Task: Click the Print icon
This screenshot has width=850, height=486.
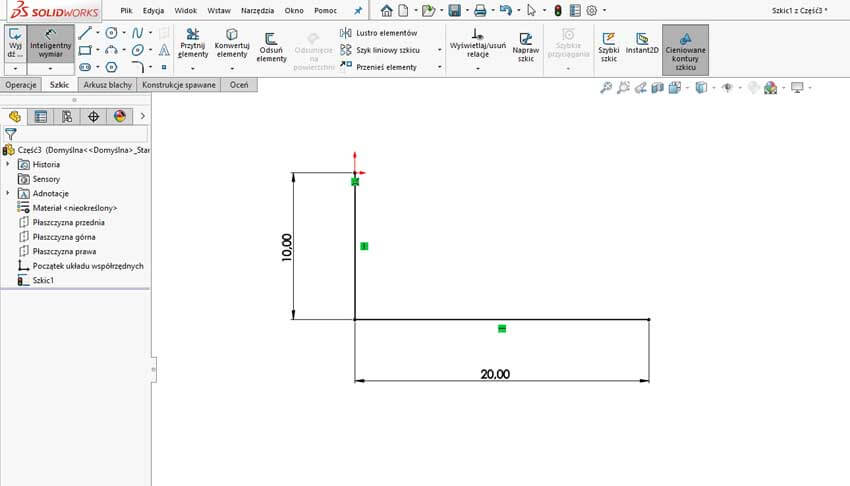Action: 480,10
